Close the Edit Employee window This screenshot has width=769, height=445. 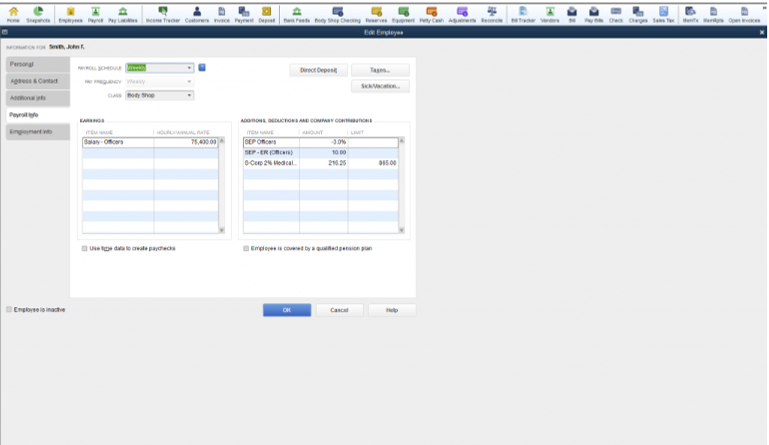[762, 32]
